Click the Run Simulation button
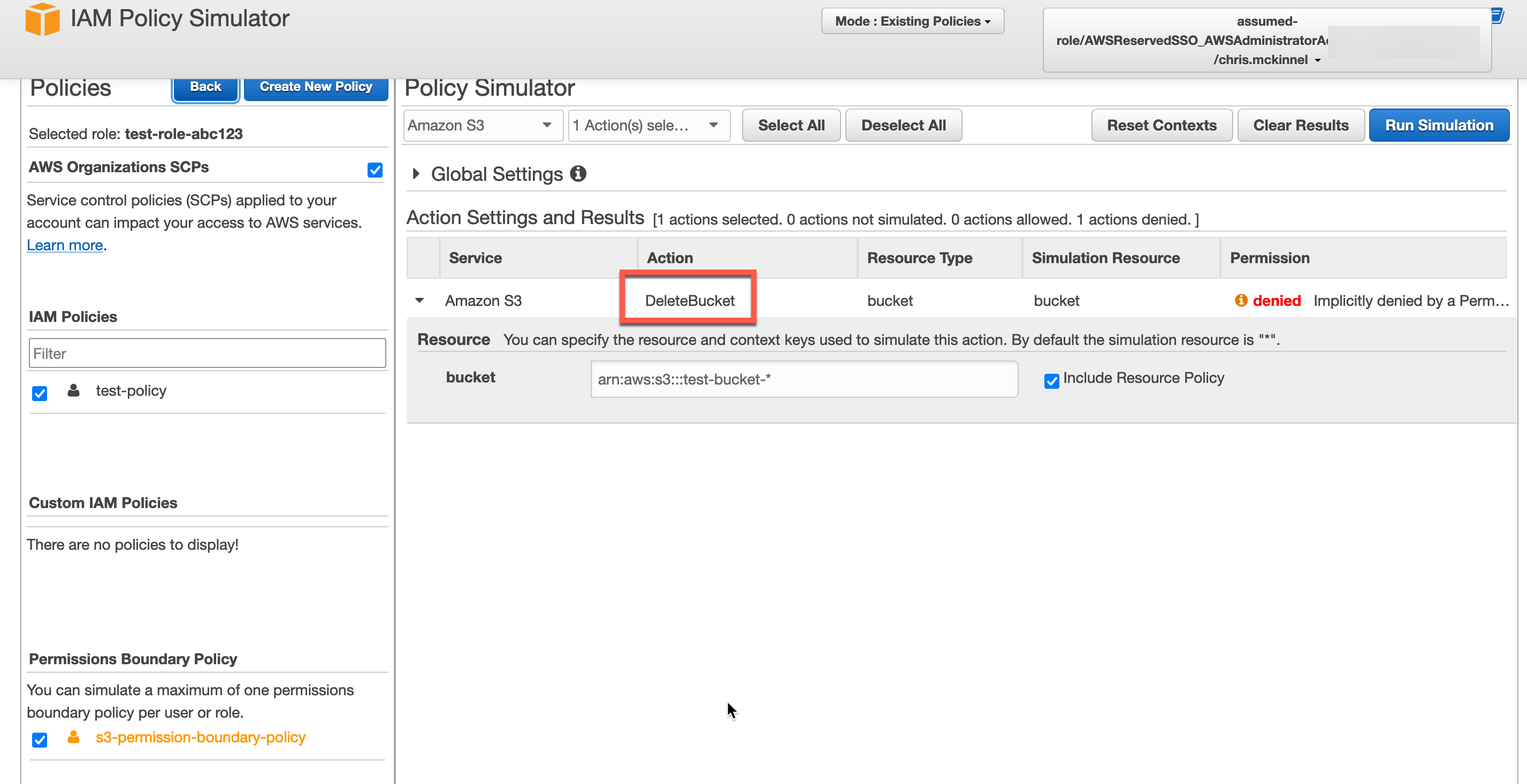 pyautogui.click(x=1439, y=125)
